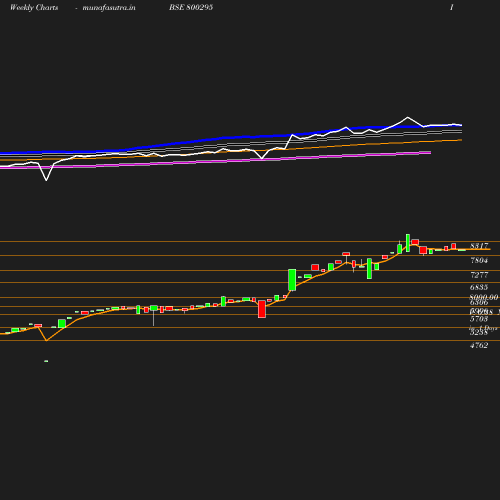The width and height of the screenshot is (500, 500).
Task: Click the large red candle at the mid-chart dip
Action: click(262, 309)
